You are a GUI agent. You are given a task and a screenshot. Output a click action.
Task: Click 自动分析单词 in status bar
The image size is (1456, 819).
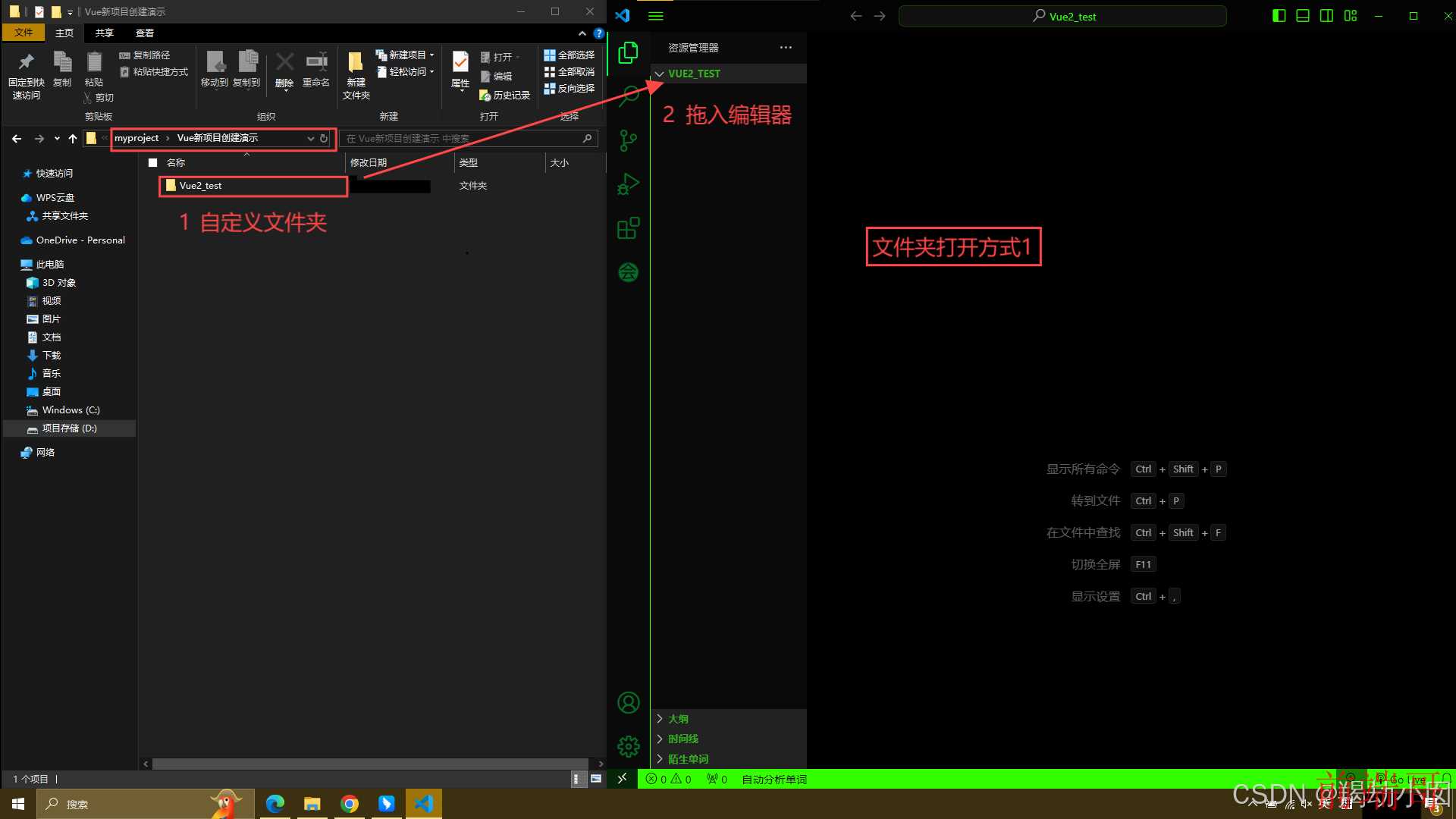[773, 779]
